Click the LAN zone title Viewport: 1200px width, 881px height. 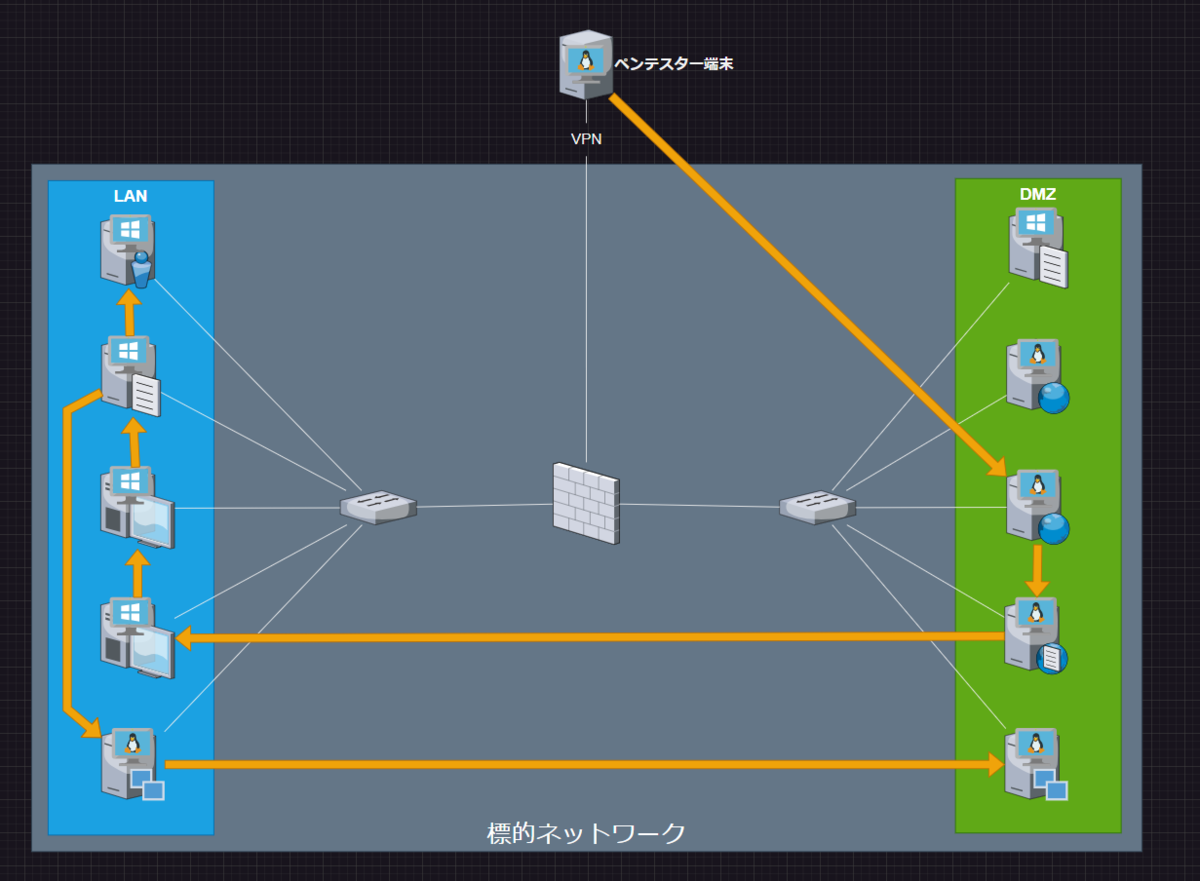[x=130, y=196]
